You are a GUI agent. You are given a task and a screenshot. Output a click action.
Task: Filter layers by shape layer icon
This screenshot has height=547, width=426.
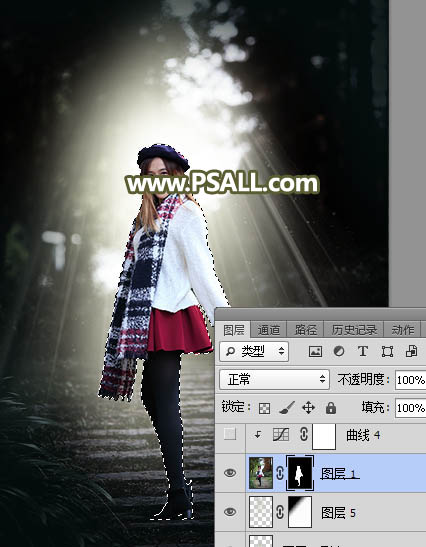pos(387,352)
